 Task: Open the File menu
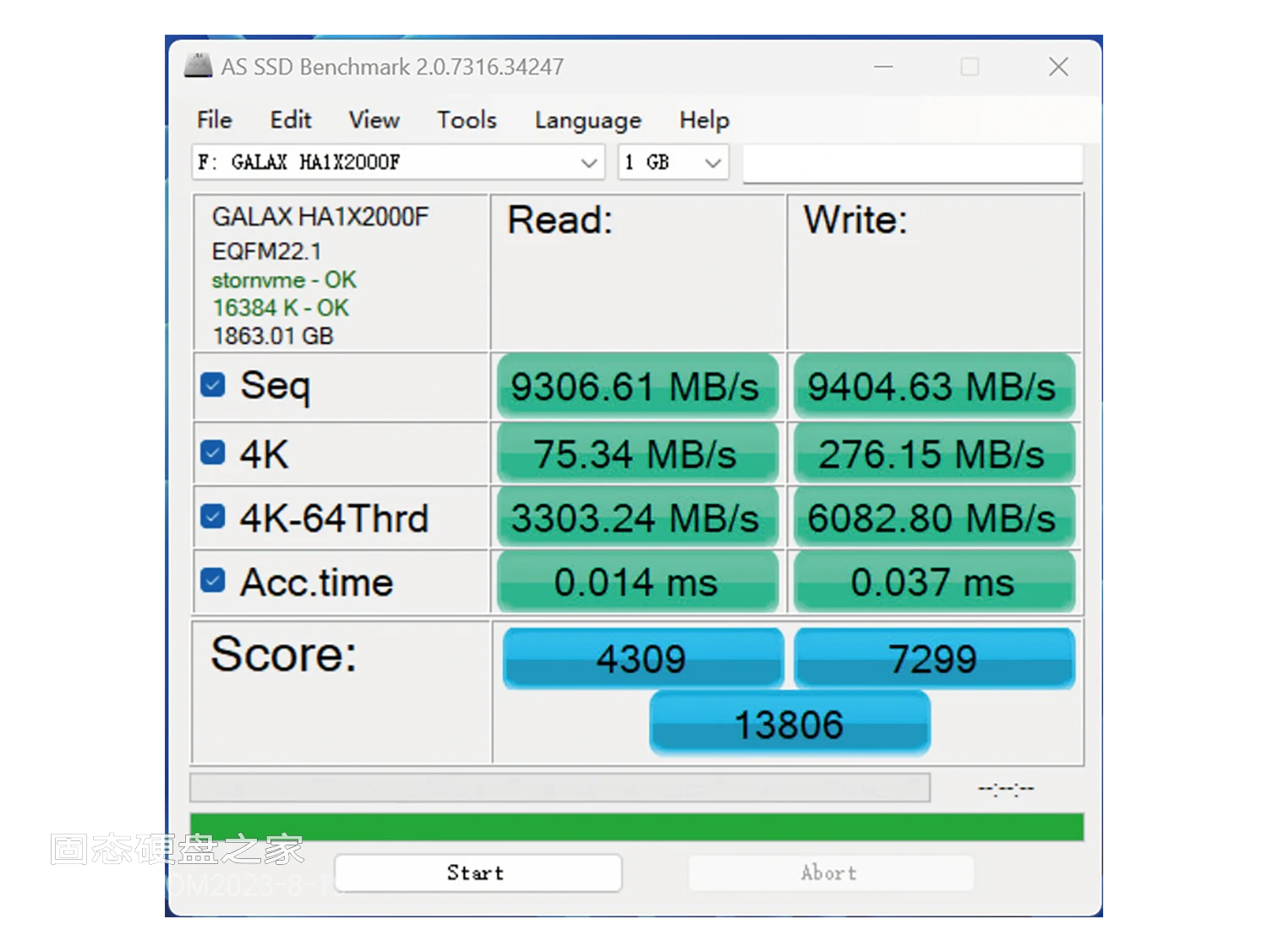click(214, 120)
